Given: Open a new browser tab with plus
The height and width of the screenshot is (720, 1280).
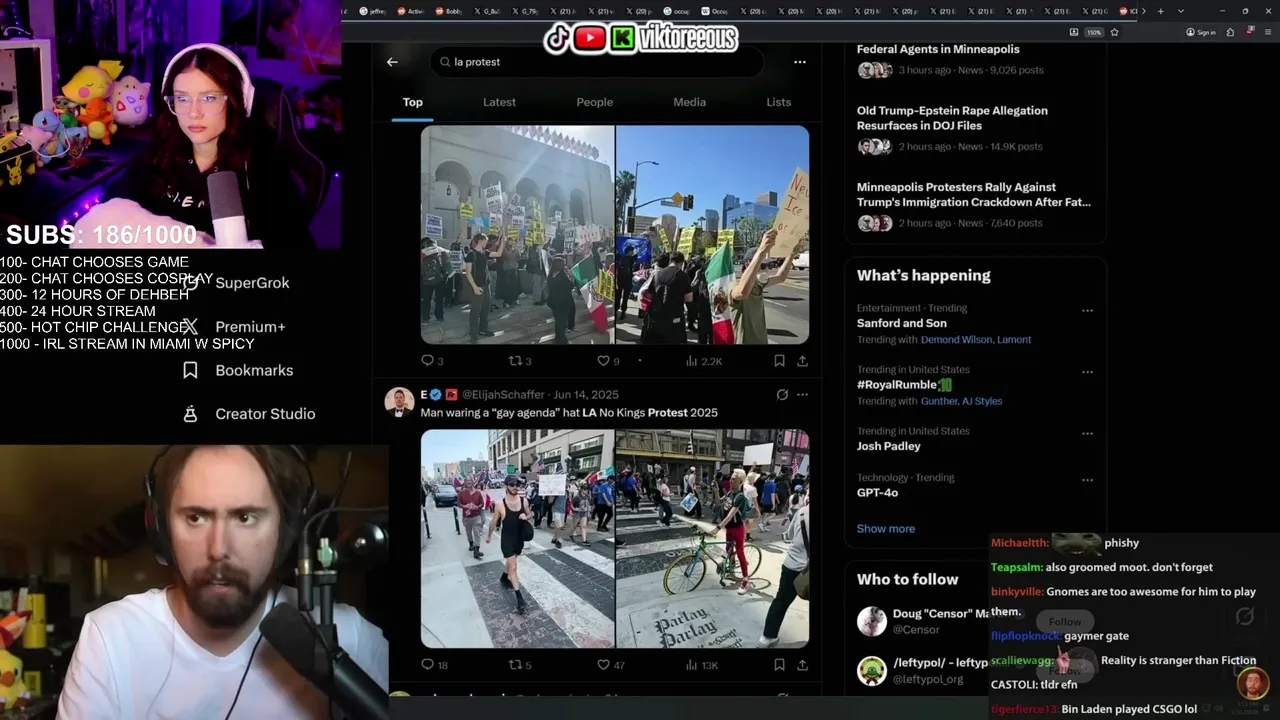Looking at the screenshot, I should click(1159, 11).
